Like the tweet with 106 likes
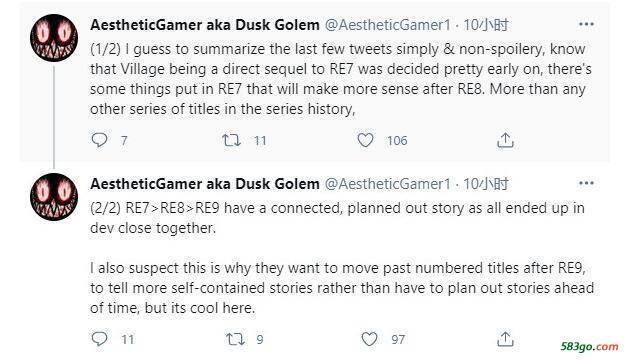 click(x=365, y=140)
